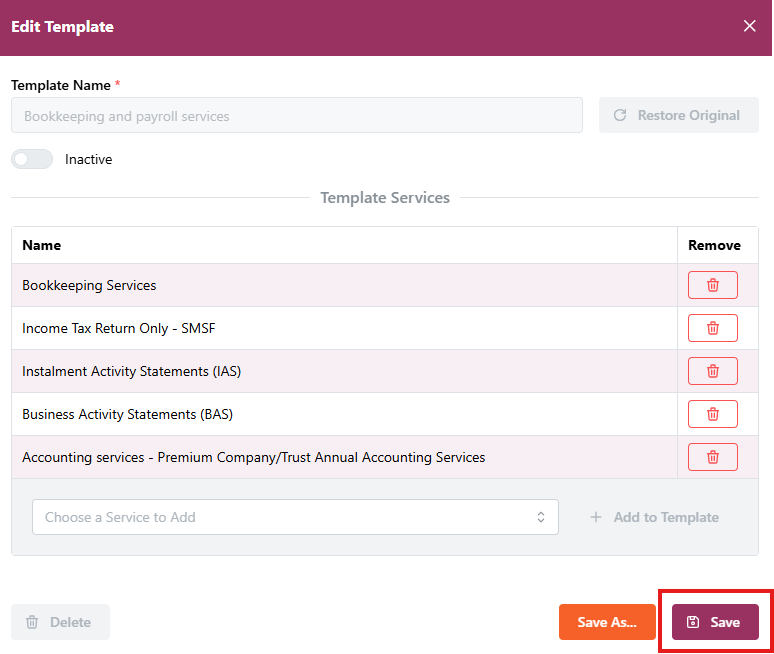
Task: Delete Instalment Activity Statements (IAS) row
Action: (712, 371)
